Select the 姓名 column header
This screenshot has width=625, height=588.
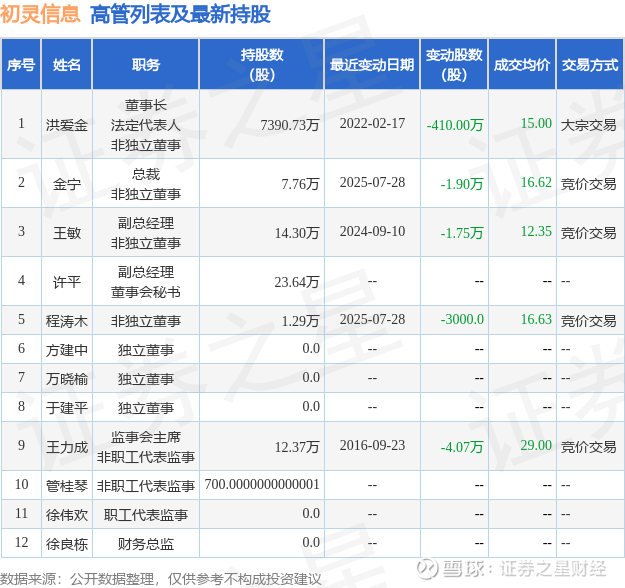[67, 64]
